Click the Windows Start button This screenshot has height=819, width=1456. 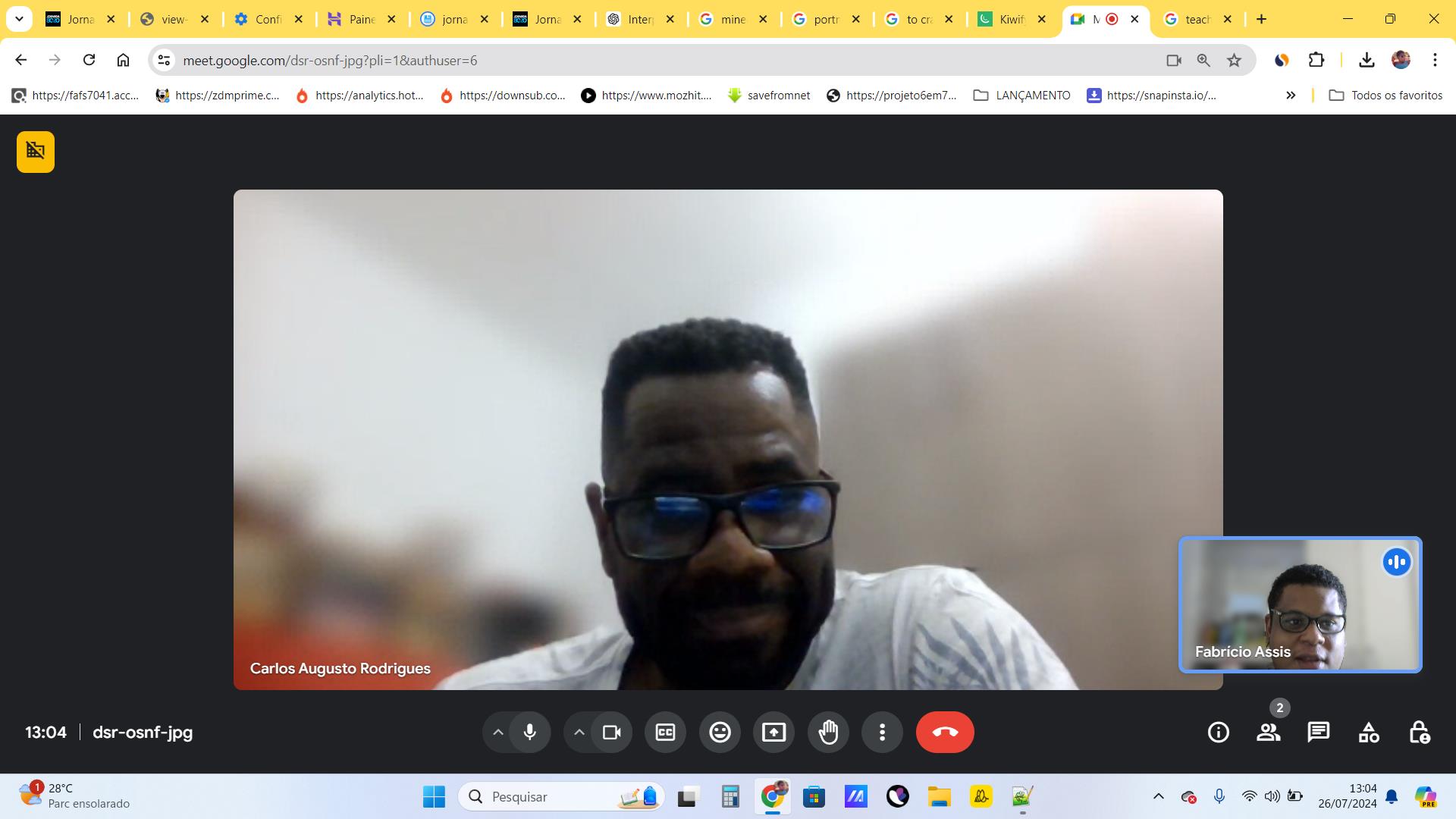[x=434, y=796]
